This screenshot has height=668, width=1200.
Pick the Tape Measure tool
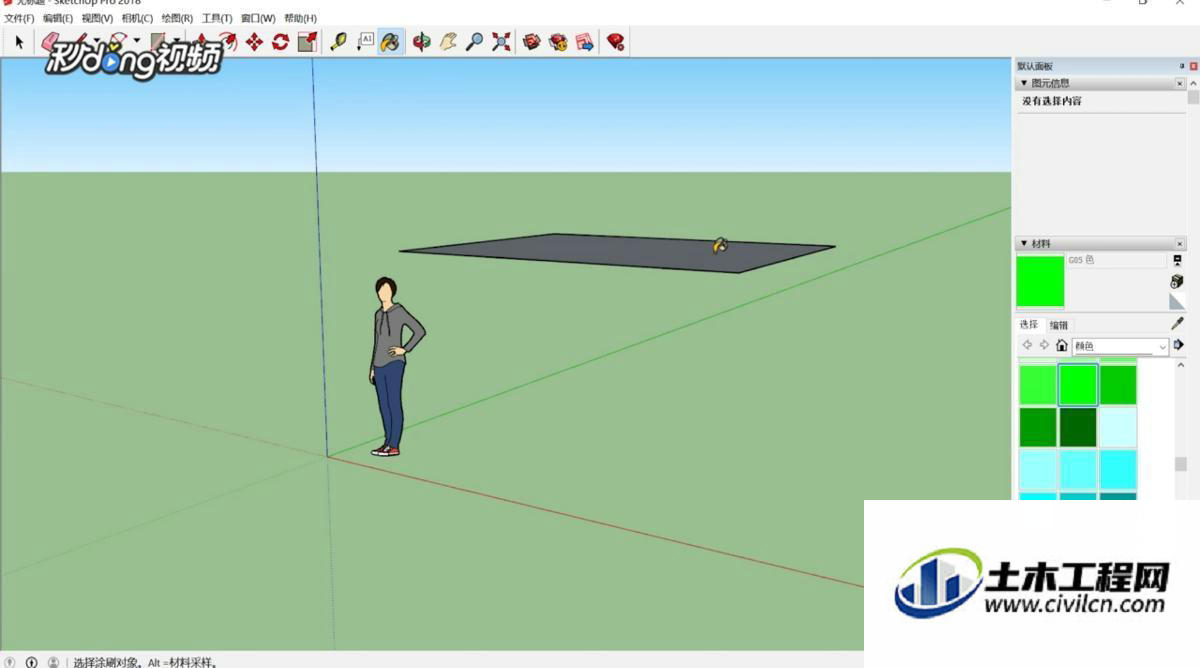pos(339,42)
